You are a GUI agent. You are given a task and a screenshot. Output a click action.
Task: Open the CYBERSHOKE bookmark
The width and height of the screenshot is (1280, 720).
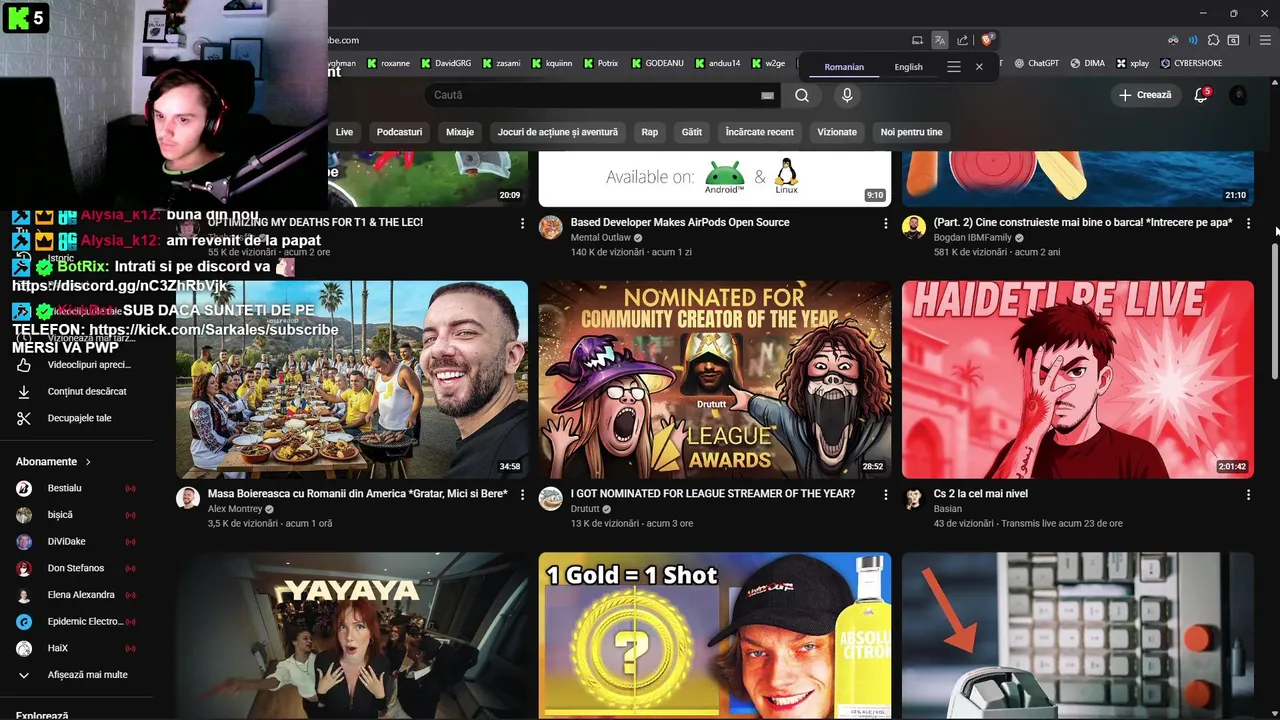[1191, 63]
